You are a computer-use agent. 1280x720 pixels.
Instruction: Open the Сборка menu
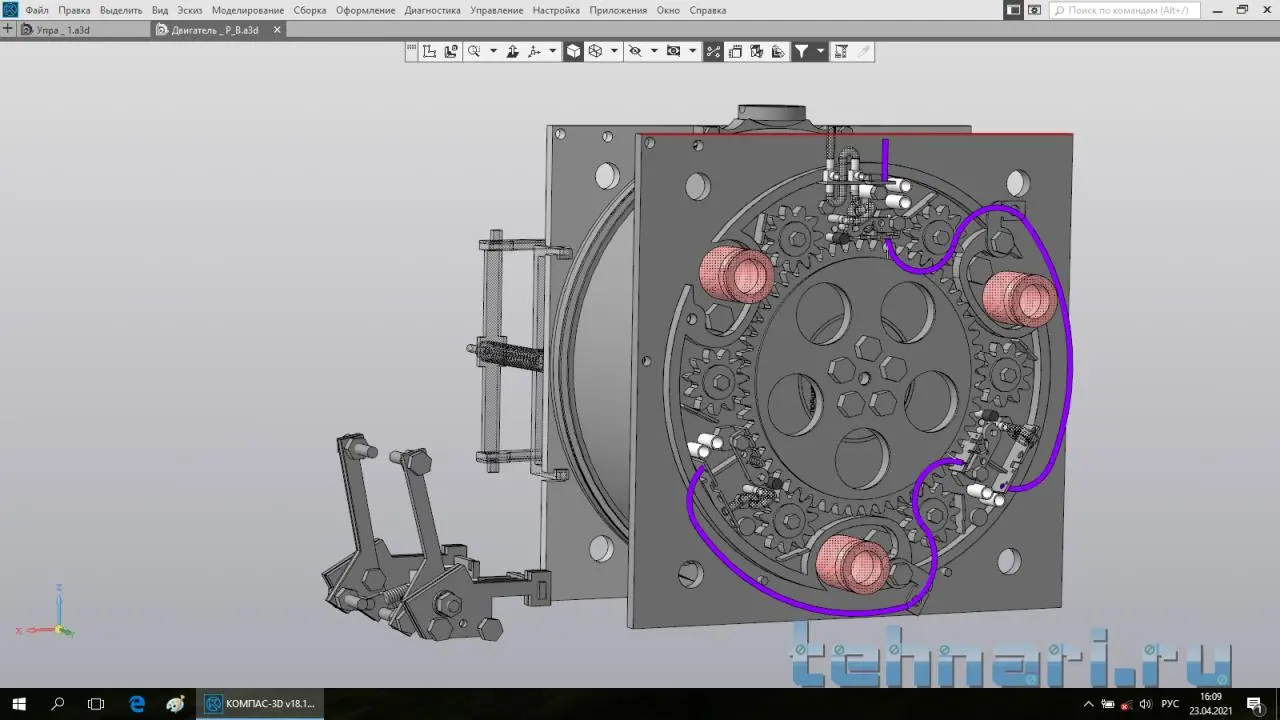[310, 10]
